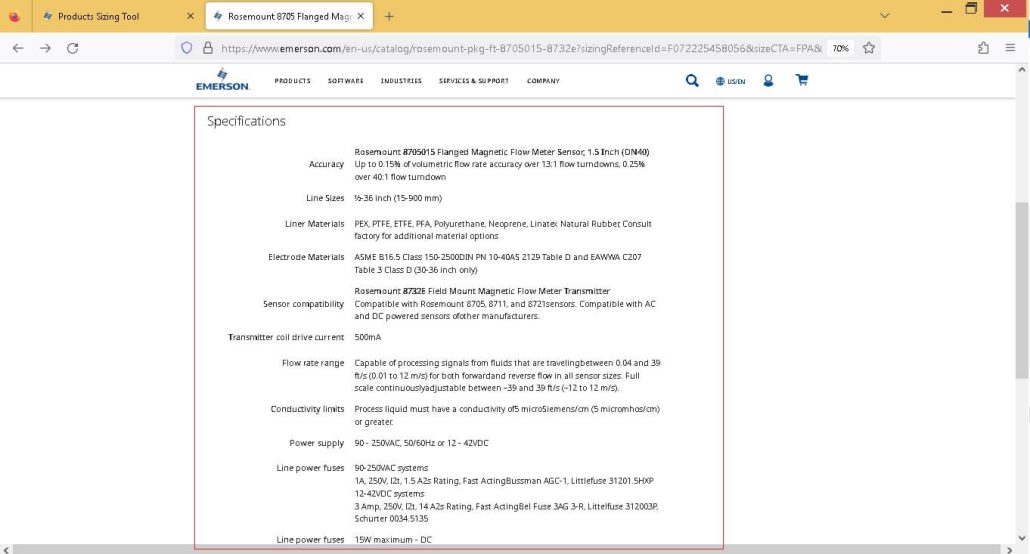Reset the 70% zoom level badge
1030x554 pixels.
[x=840, y=48]
